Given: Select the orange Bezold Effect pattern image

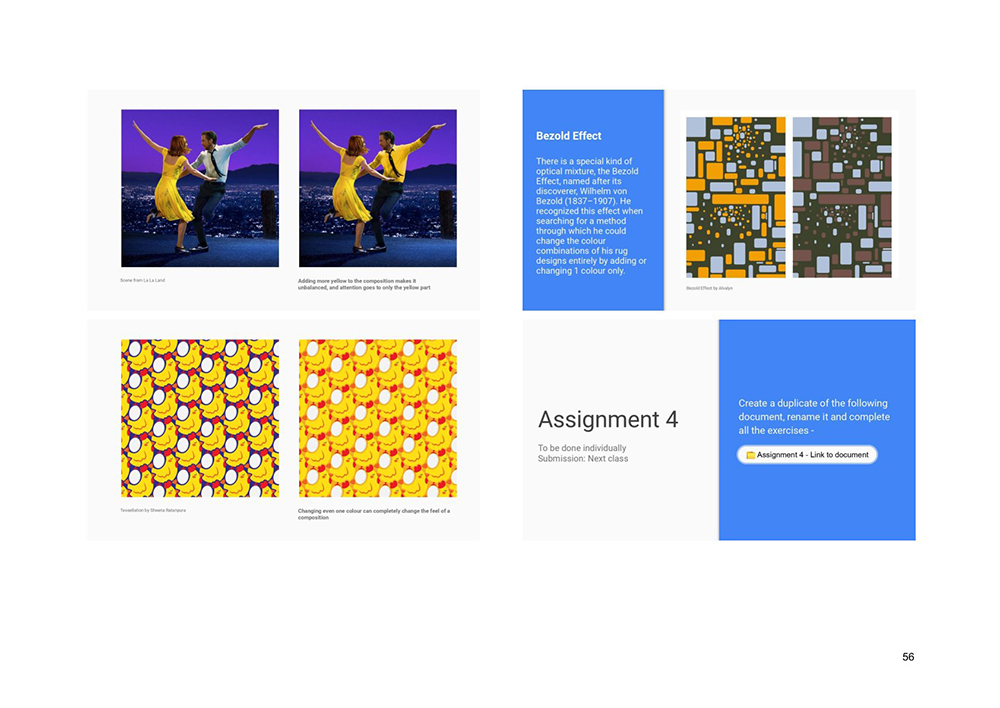Looking at the screenshot, I should (x=736, y=197).
